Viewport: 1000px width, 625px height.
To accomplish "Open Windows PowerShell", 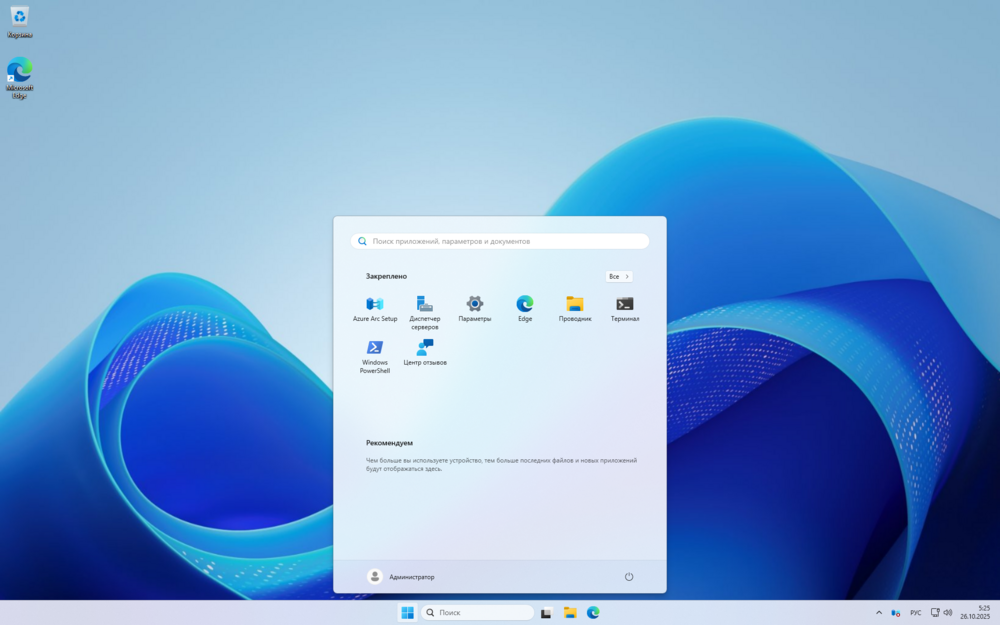I will pyautogui.click(x=375, y=348).
